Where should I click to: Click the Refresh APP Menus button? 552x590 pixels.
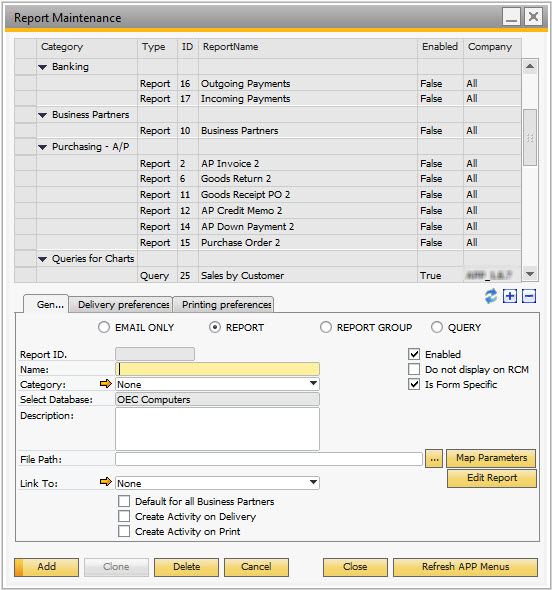click(x=465, y=567)
